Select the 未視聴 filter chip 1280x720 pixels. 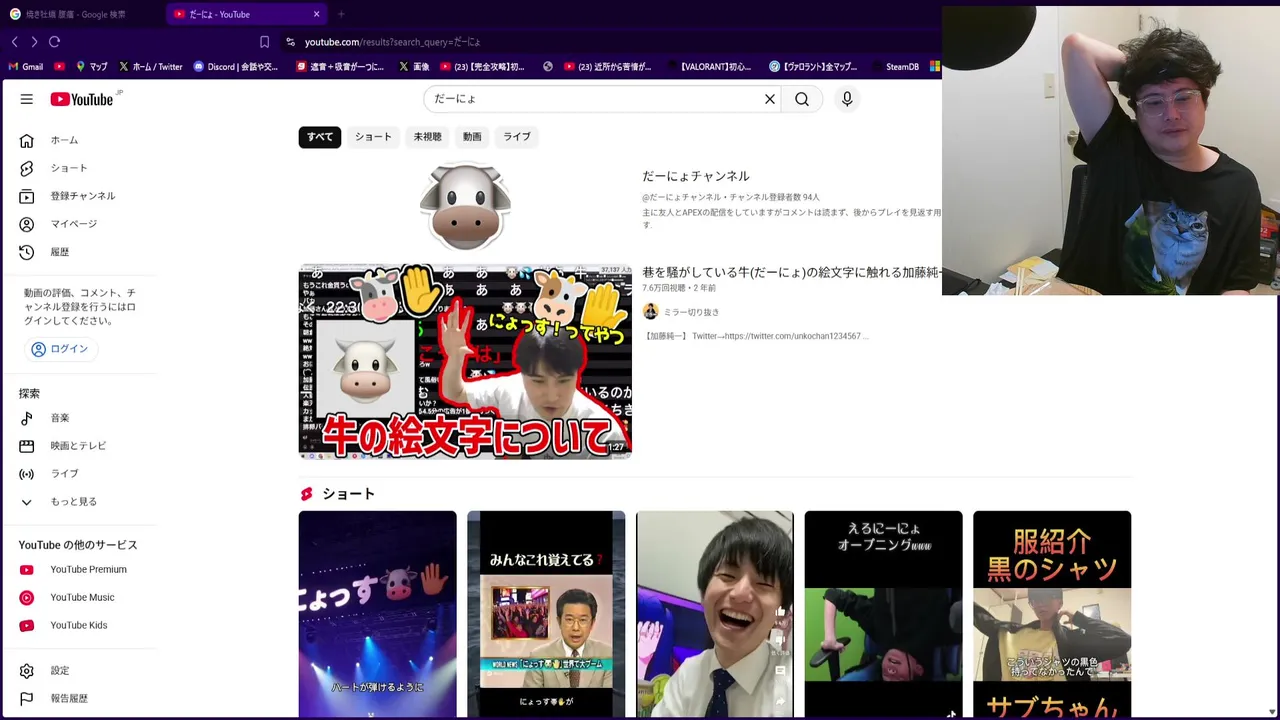[427, 137]
